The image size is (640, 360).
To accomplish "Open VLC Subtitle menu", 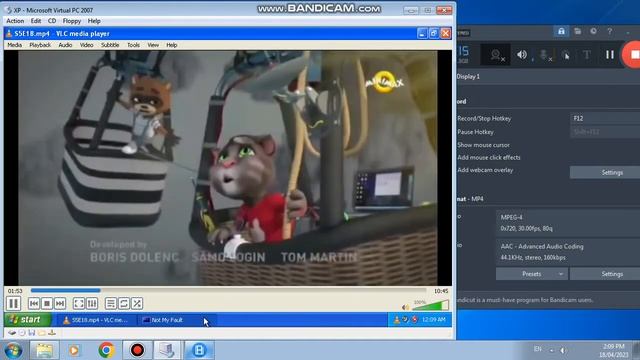I will (x=110, y=45).
